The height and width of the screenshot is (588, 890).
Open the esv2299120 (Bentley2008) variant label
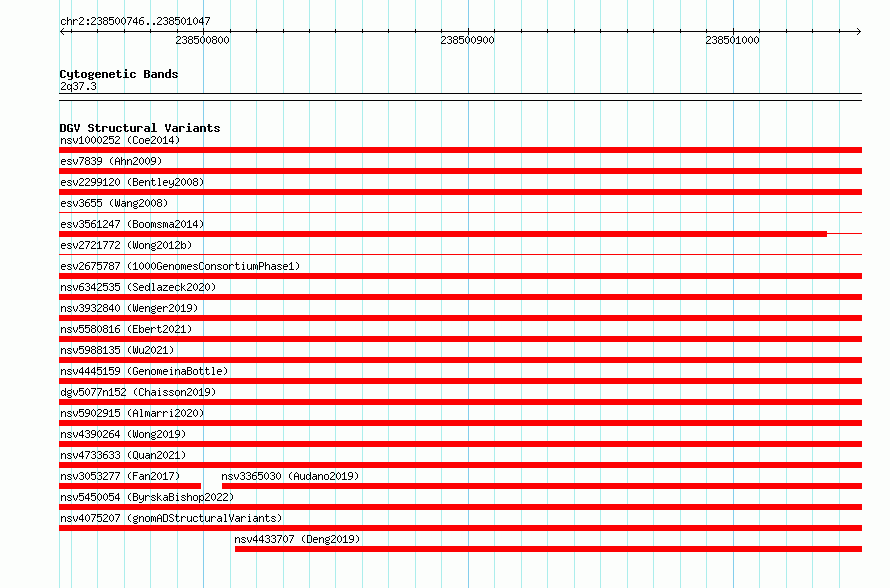tap(132, 182)
